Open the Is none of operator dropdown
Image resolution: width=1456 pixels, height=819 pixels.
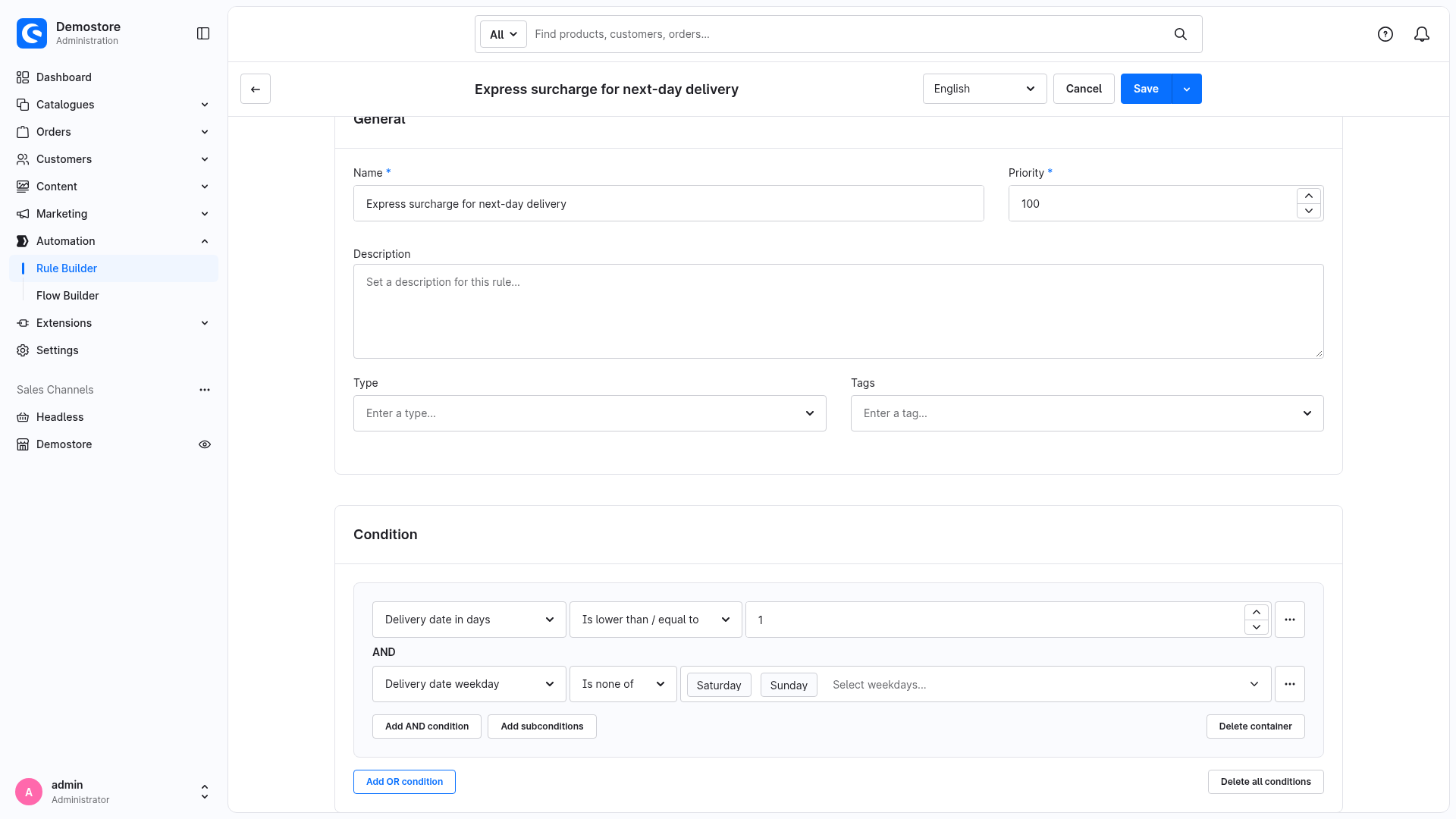click(x=623, y=684)
